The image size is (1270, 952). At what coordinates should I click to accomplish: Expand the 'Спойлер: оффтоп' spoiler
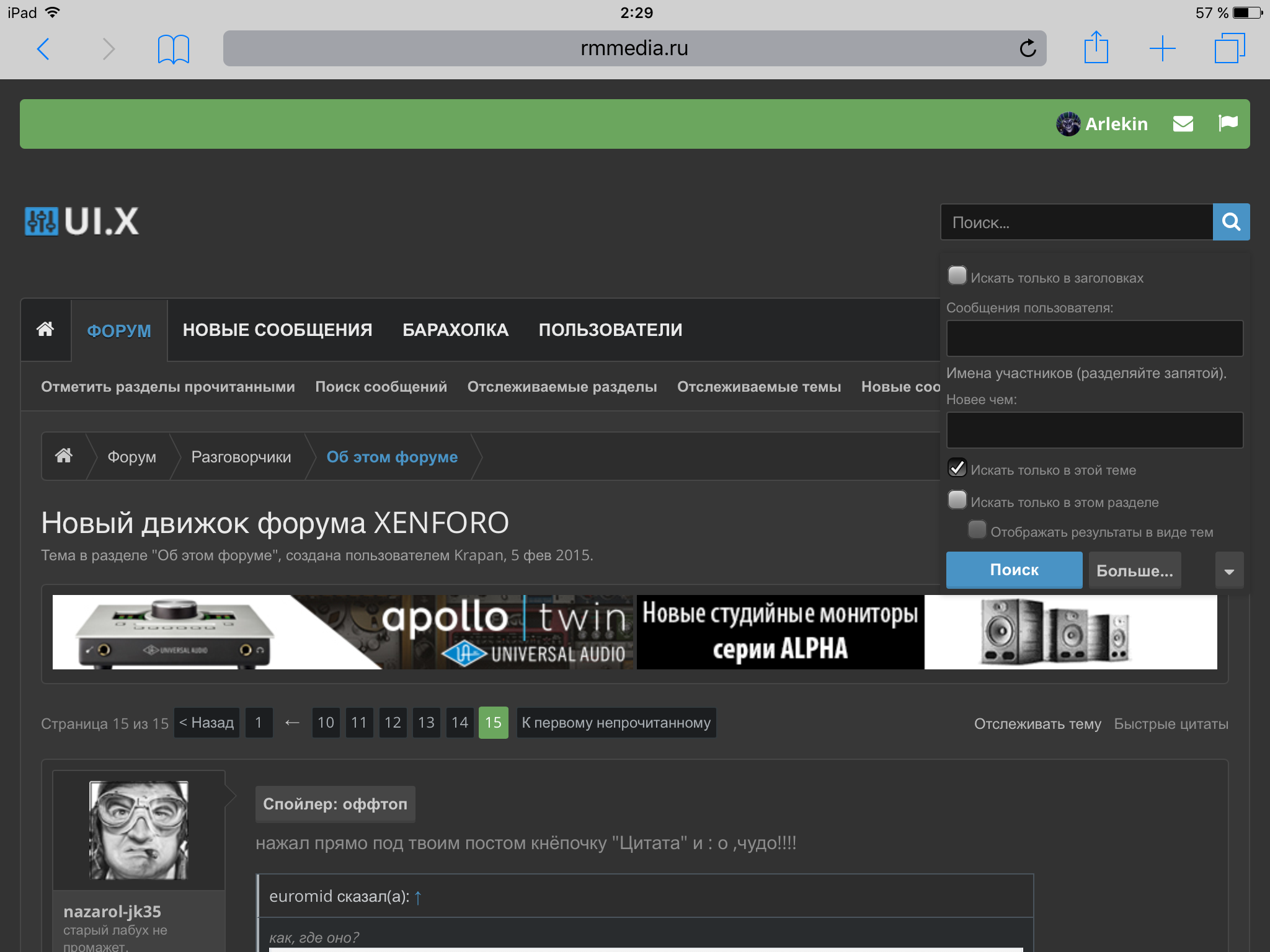335,804
